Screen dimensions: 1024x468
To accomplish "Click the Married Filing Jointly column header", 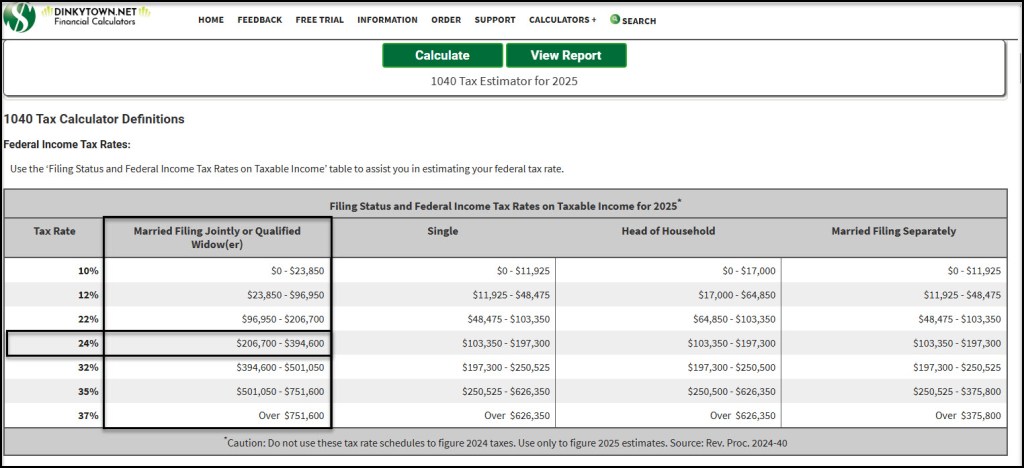I will coord(217,237).
